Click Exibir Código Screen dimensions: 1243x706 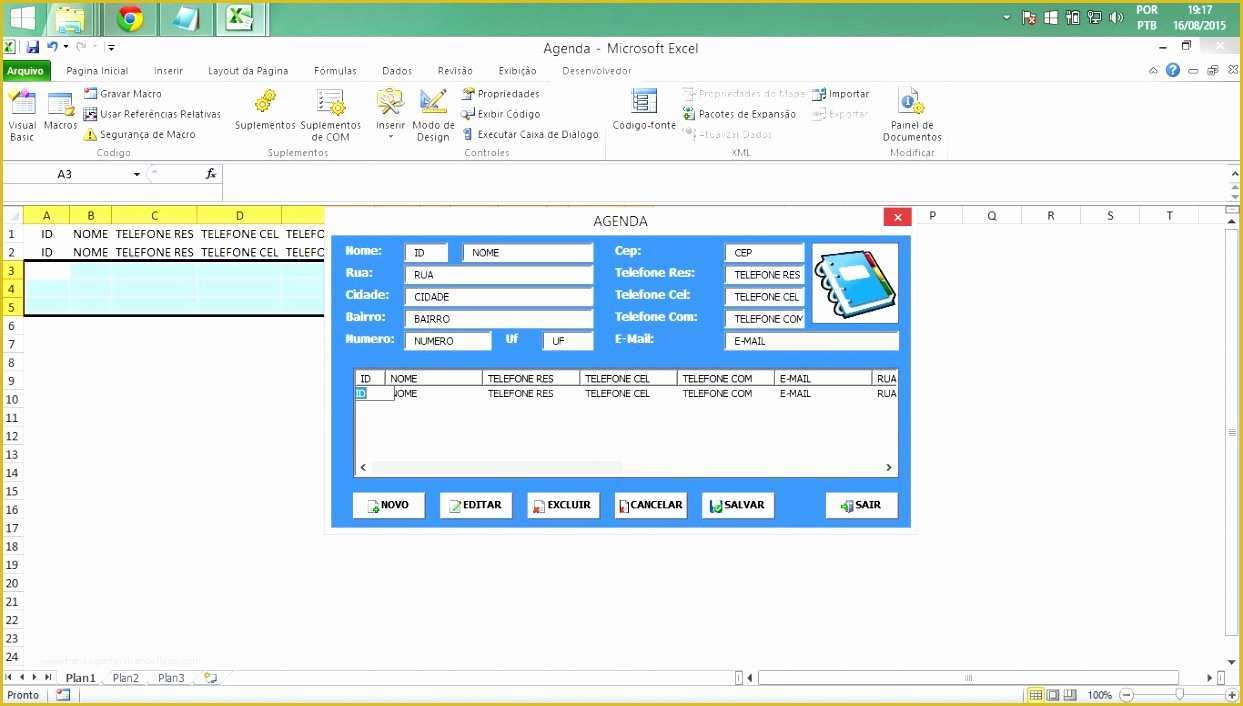click(501, 114)
